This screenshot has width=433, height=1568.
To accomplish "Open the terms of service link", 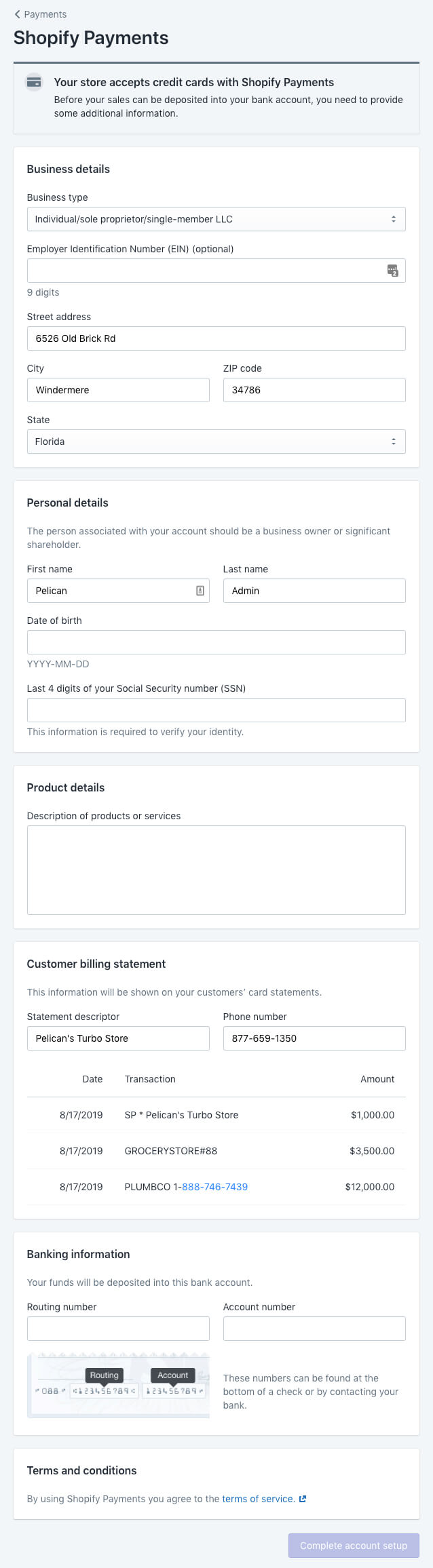I will 259,1499.
